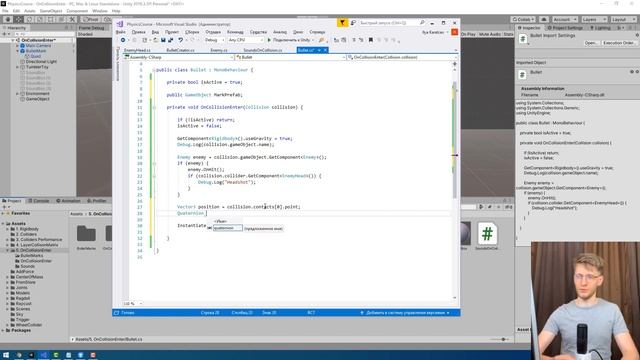Collapse the Bullet class fold marker
The height and width of the screenshot is (360, 640).
154,70
